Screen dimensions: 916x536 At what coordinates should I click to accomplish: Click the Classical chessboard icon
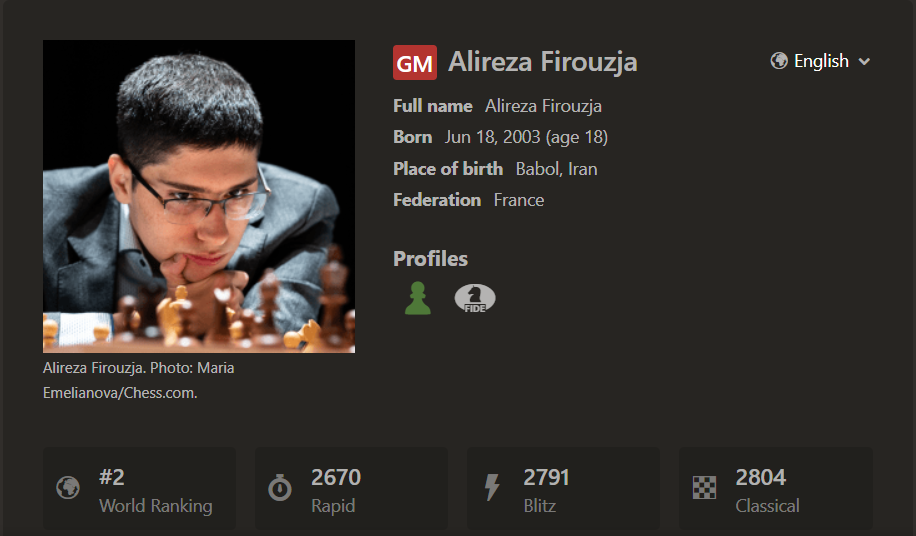[x=704, y=488]
